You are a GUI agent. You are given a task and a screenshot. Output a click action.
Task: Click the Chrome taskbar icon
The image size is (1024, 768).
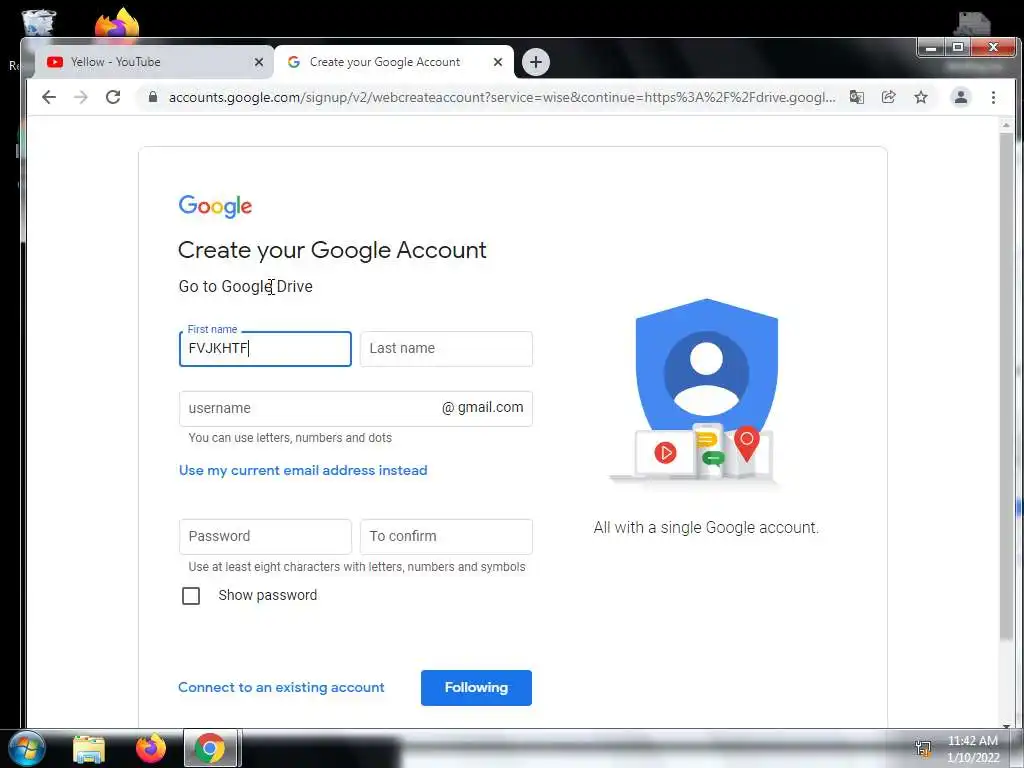(210, 749)
